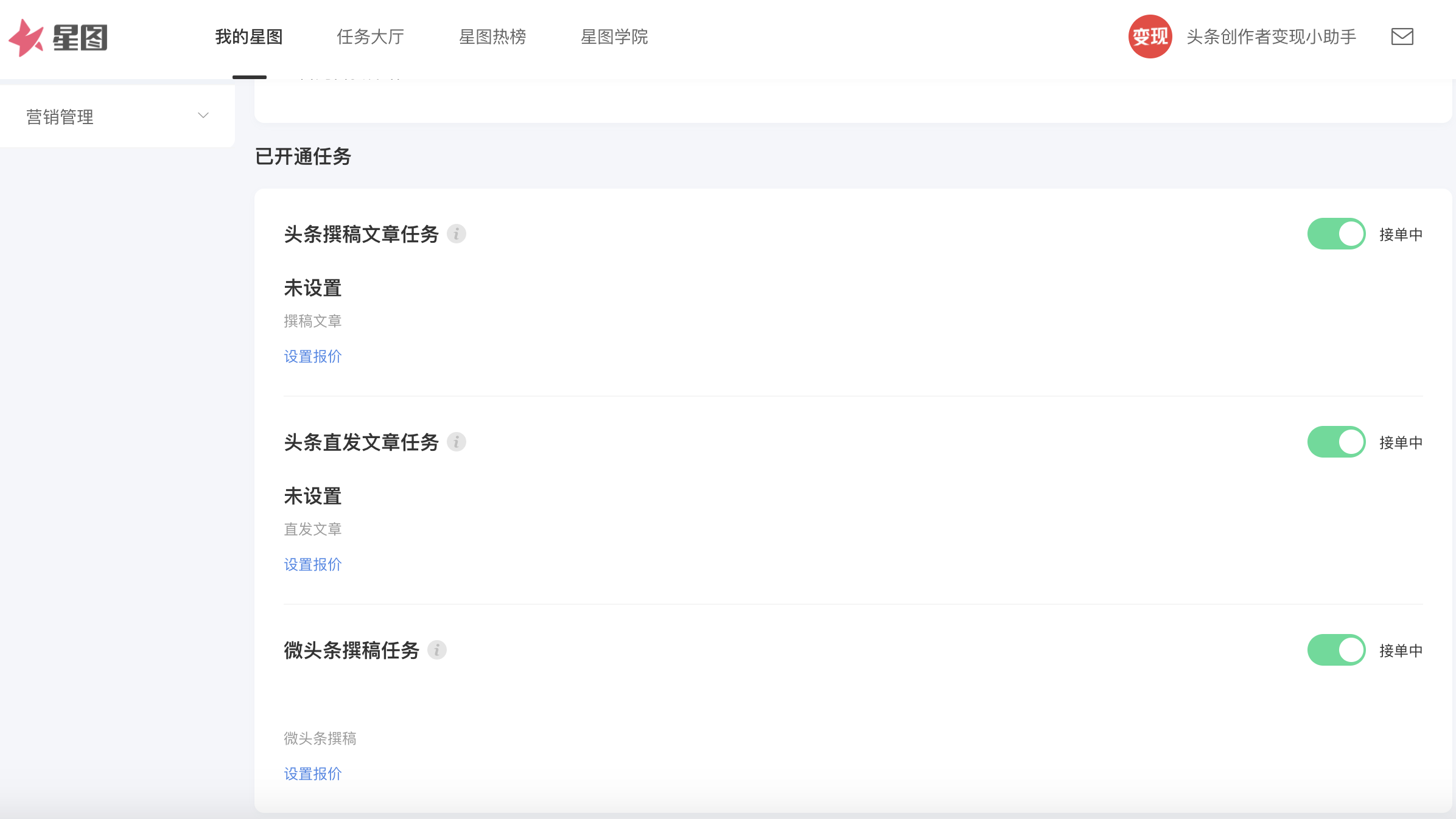The height and width of the screenshot is (819, 1456).
Task: Click the 未设置 heading of 头条直发文章任务
Action: (x=312, y=497)
